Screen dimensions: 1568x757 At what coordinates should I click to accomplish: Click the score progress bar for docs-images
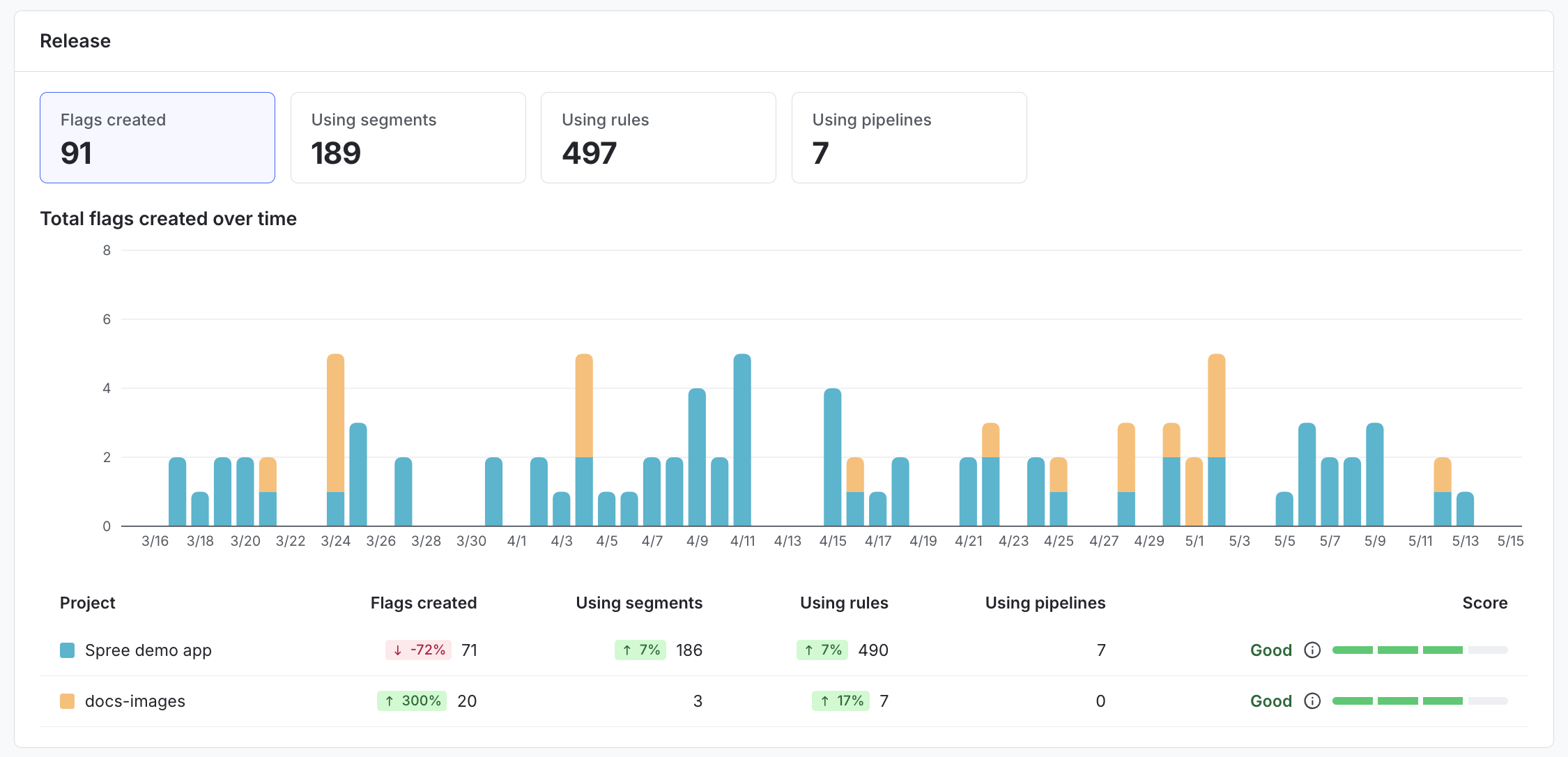point(1420,701)
